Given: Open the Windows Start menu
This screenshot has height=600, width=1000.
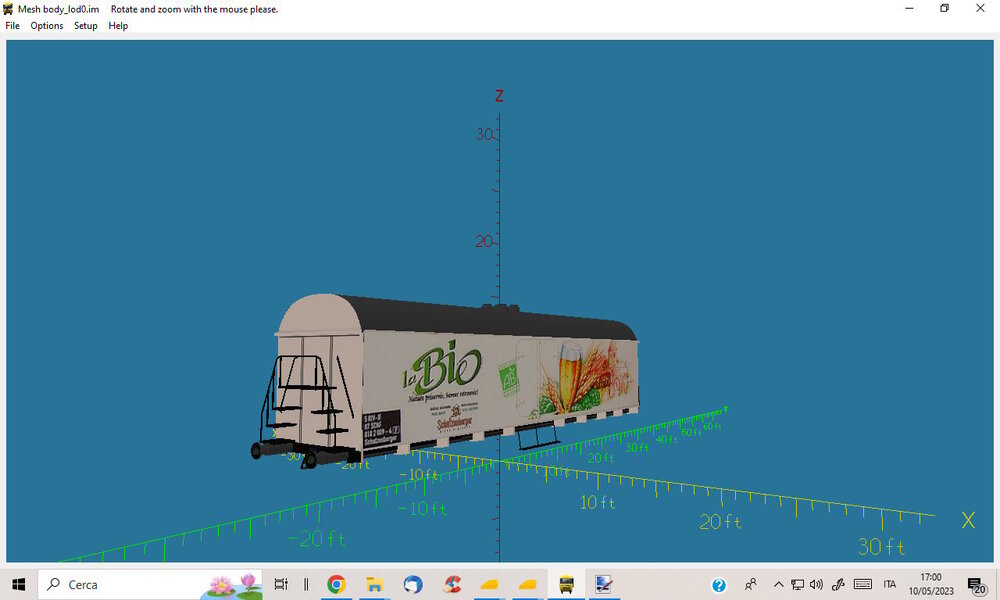Looking at the screenshot, I should coord(18,584).
